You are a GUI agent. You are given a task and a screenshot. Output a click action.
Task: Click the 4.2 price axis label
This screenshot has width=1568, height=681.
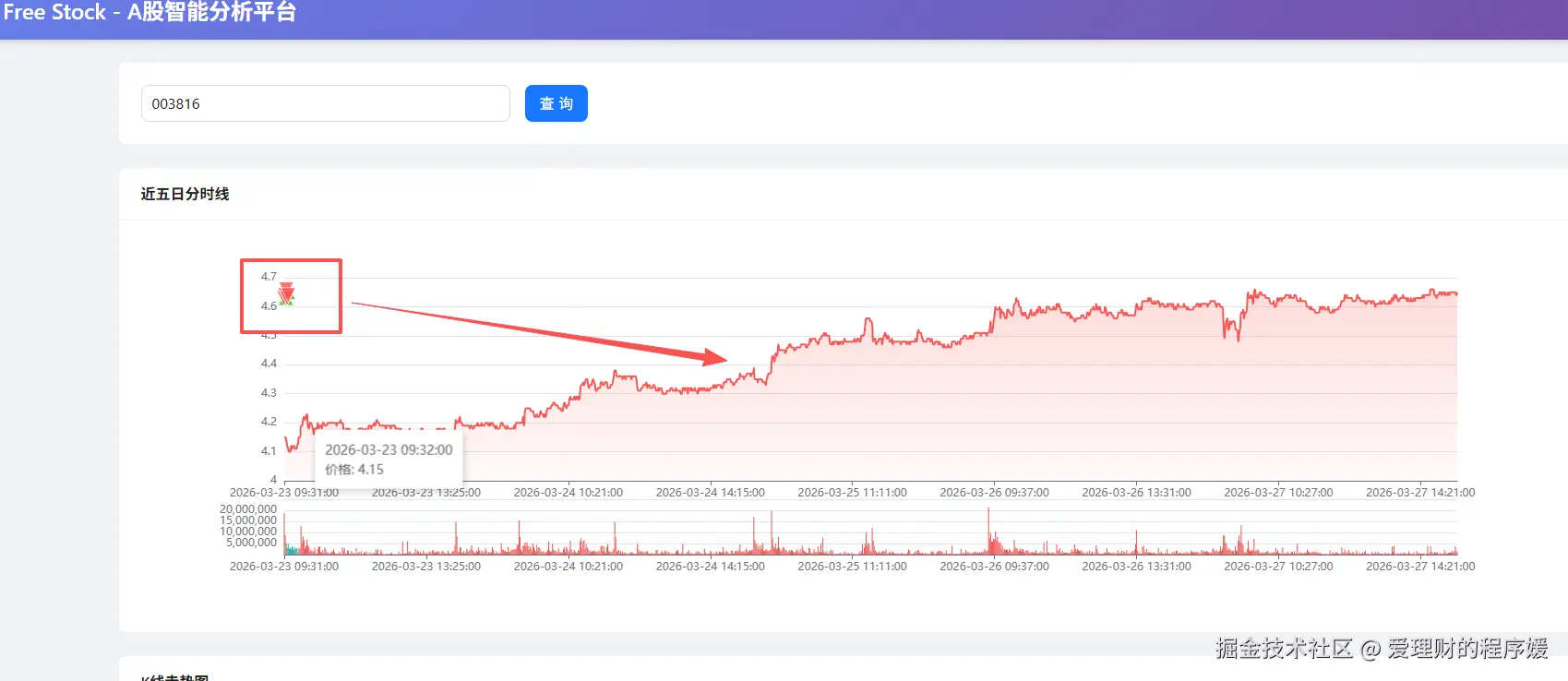pyautogui.click(x=269, y=422)
